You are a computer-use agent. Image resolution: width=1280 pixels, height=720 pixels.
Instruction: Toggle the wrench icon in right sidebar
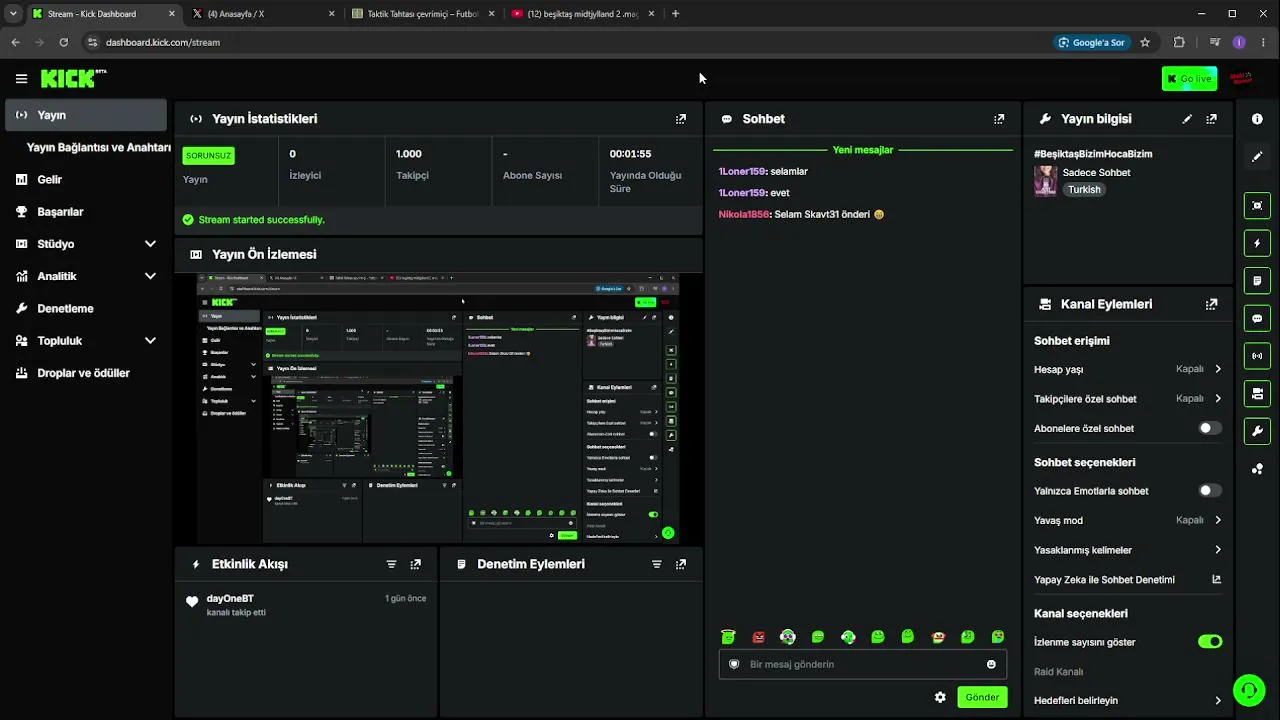1257,431
